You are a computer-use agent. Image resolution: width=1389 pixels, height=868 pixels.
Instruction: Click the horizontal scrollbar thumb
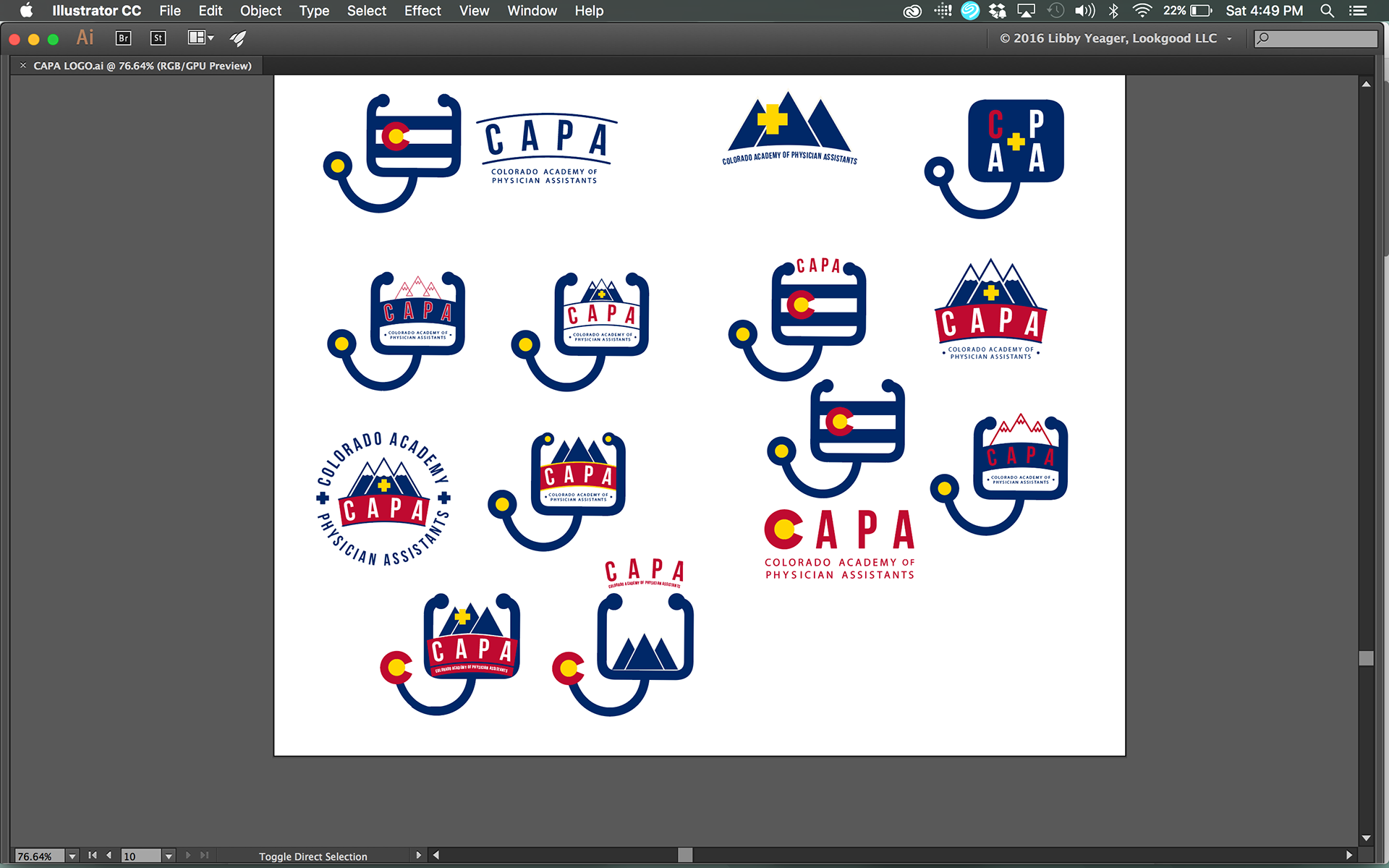[685, 856]
